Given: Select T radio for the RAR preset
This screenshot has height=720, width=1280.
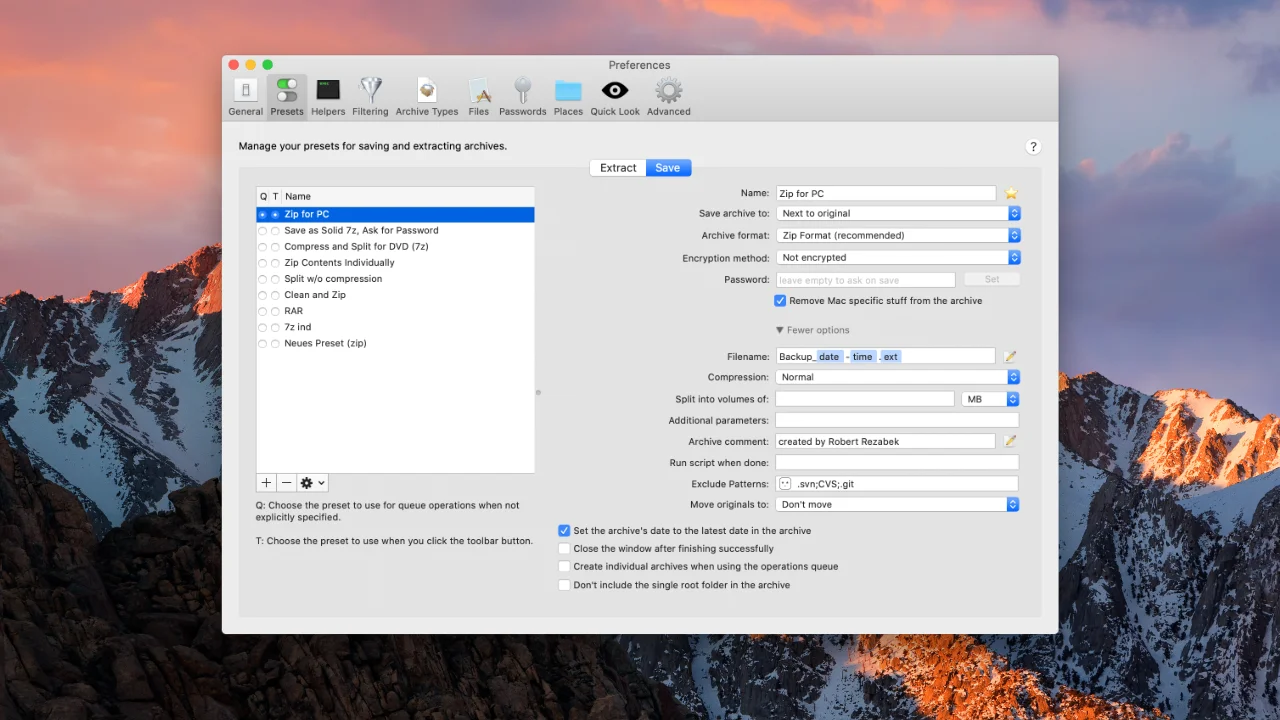Looking at the screenshot, I should click(x=275, y=311).
